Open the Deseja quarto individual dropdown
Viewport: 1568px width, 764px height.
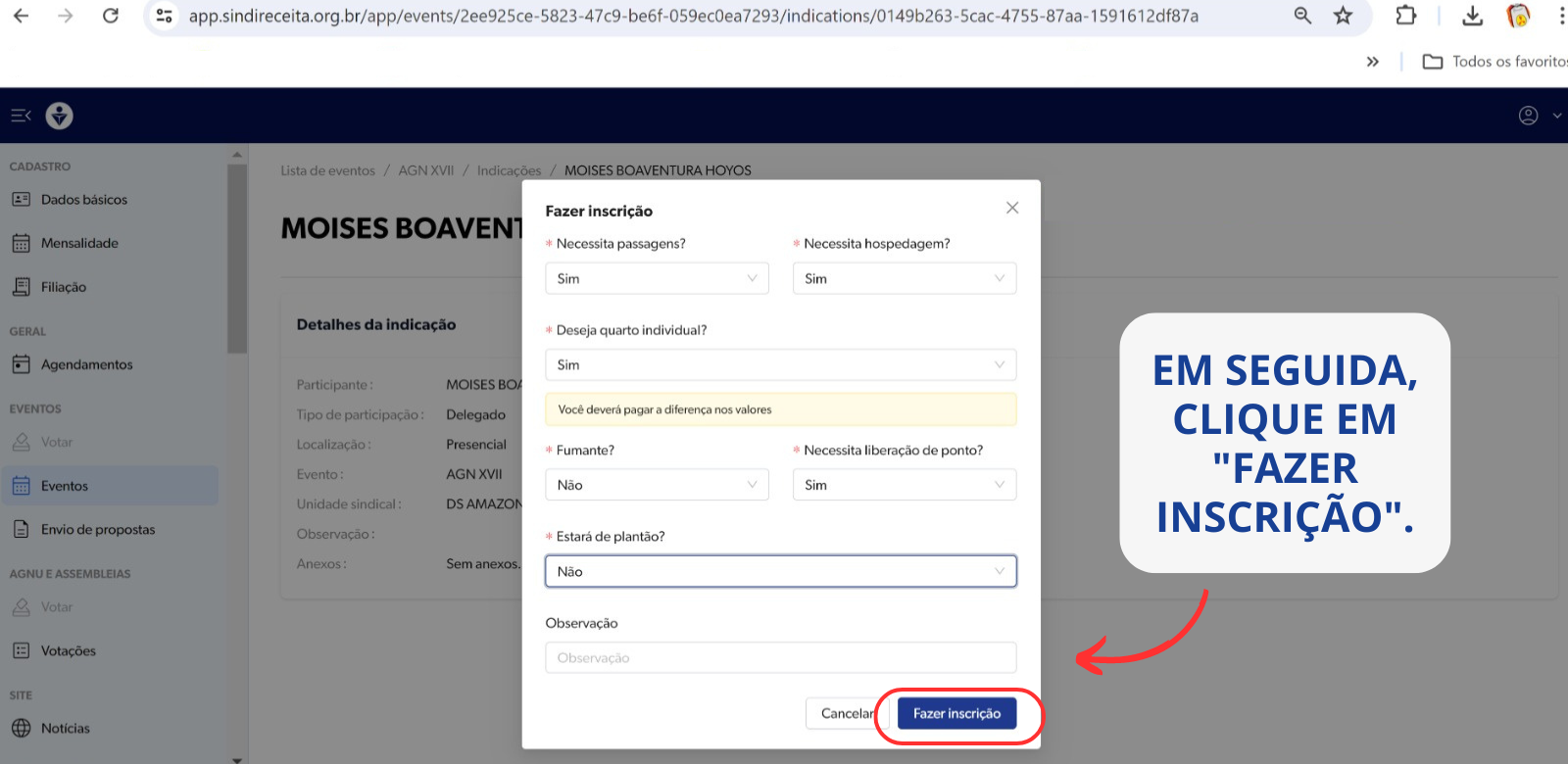[x=780, y=364]
